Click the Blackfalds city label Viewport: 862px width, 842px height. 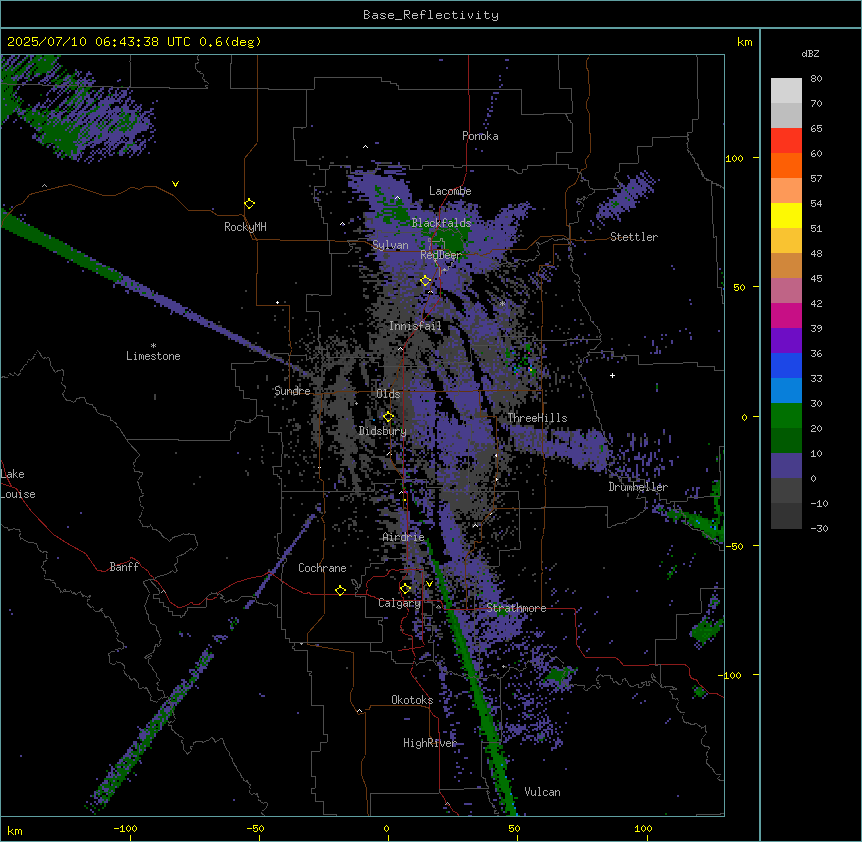441,223
